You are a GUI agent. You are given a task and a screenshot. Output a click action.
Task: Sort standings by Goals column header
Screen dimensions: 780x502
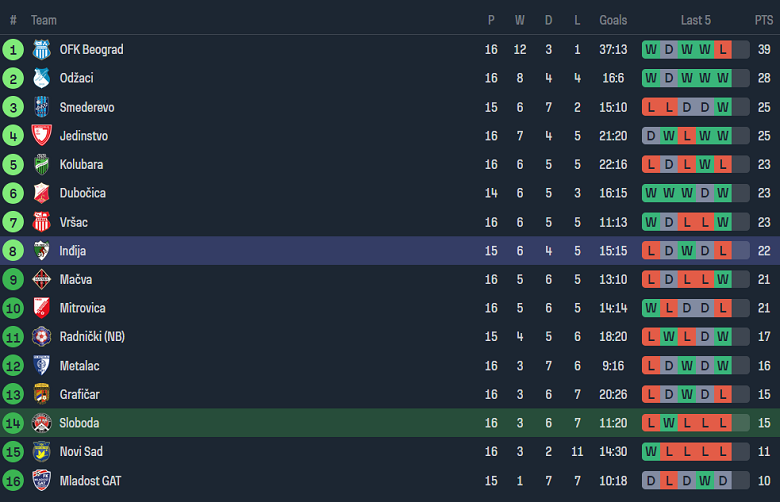click(613, 20)
